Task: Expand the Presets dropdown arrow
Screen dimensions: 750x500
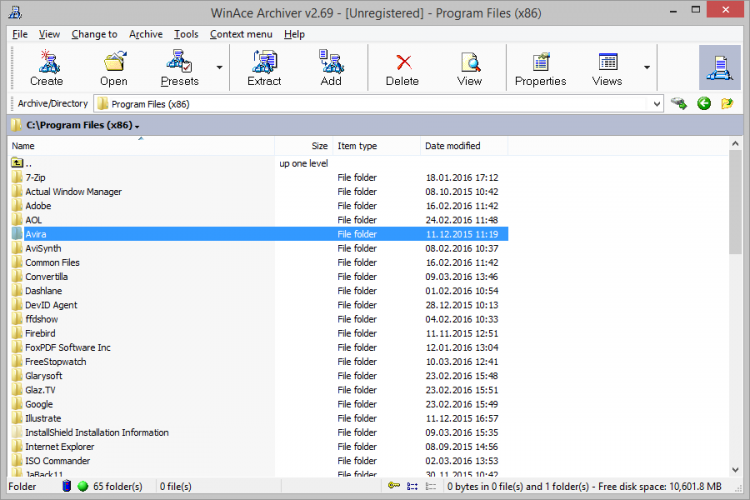Action: [x=220, y=67]
